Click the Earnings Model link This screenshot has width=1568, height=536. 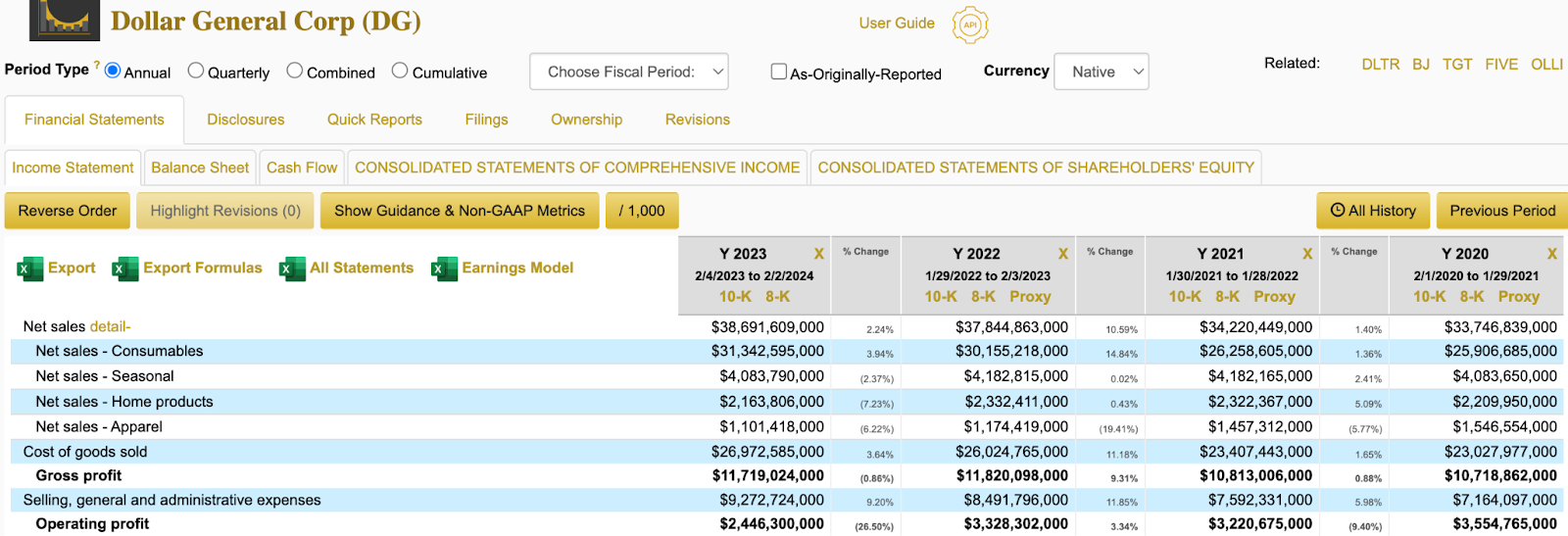pos(517,268)
